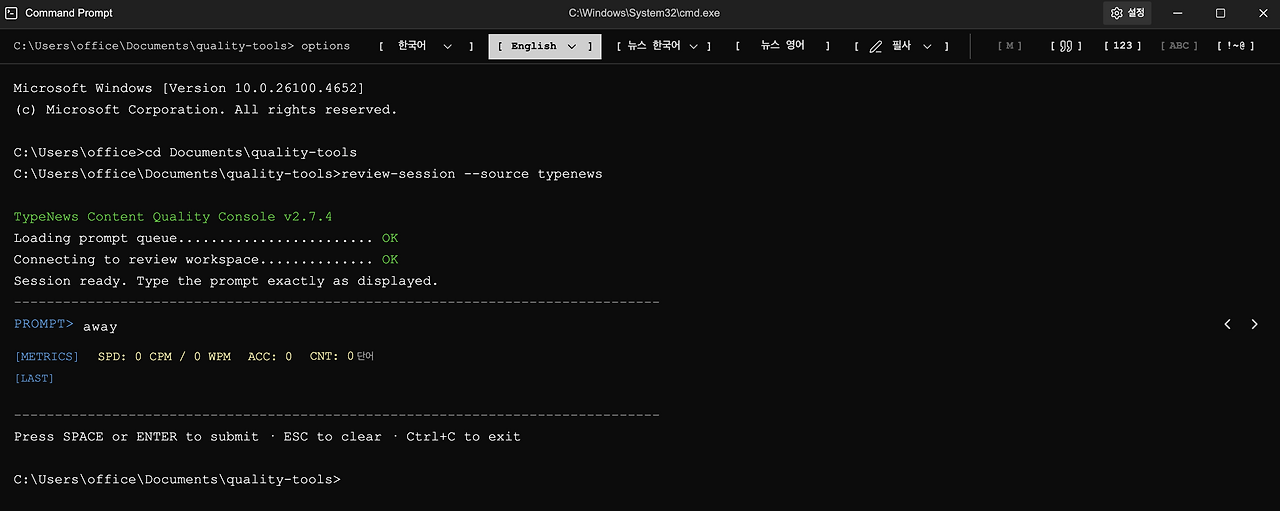This screenshot has height=511, width=1280.
Task: Click the "review-session --source typenews" command line
Action: click(x=308, y=174)
